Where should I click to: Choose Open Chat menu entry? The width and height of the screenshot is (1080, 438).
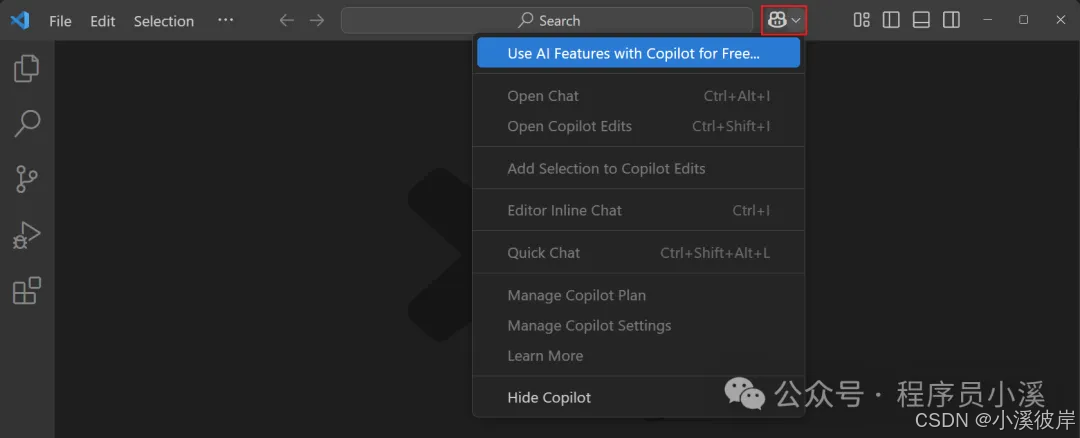pos(638,96)
